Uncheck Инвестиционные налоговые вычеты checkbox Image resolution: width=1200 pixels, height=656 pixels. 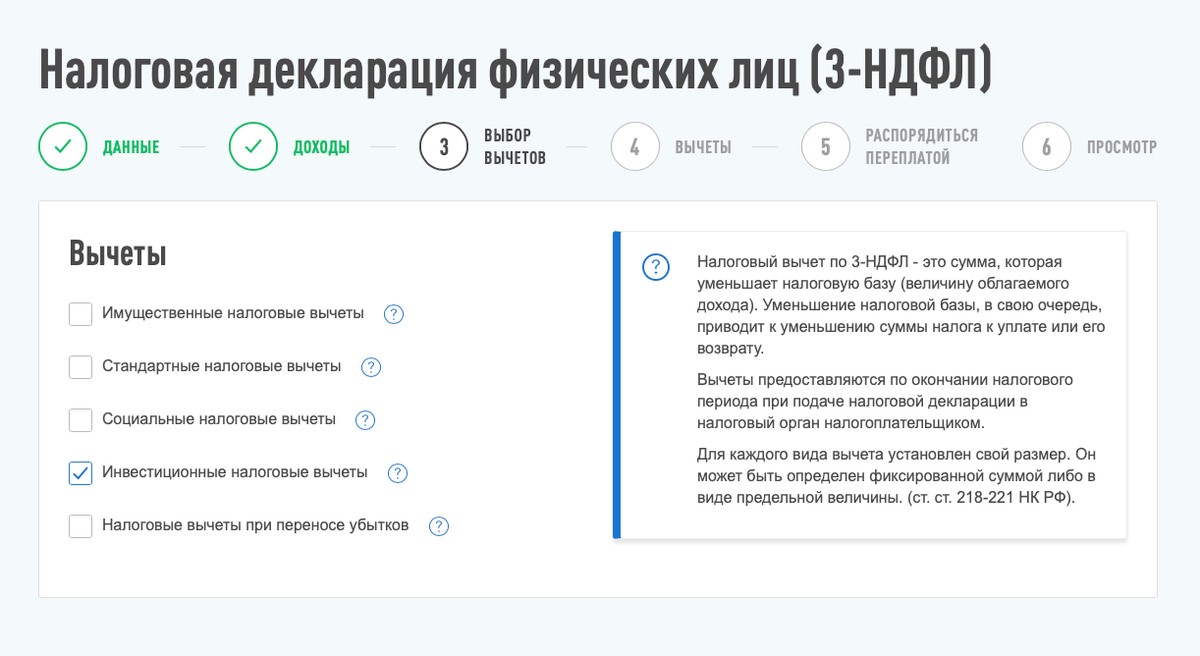click(81, 473)
